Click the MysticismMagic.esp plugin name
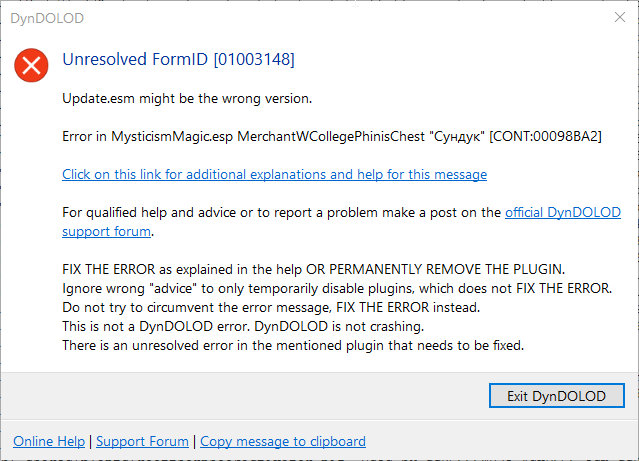The width and height of the screenshot is (639, 461). pos(172,136)
